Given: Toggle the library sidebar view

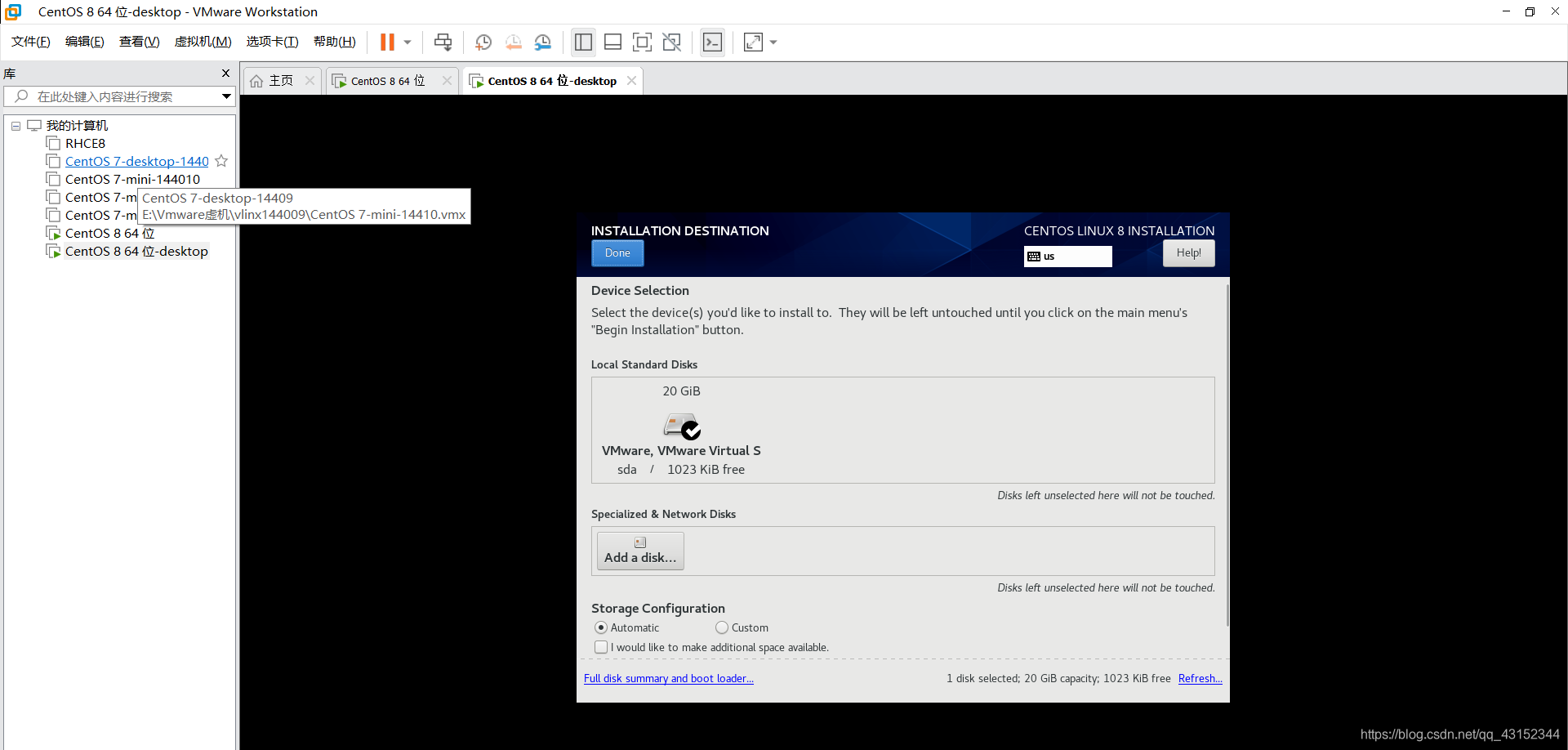Looking at the screenshot, I should click(583, 42).
